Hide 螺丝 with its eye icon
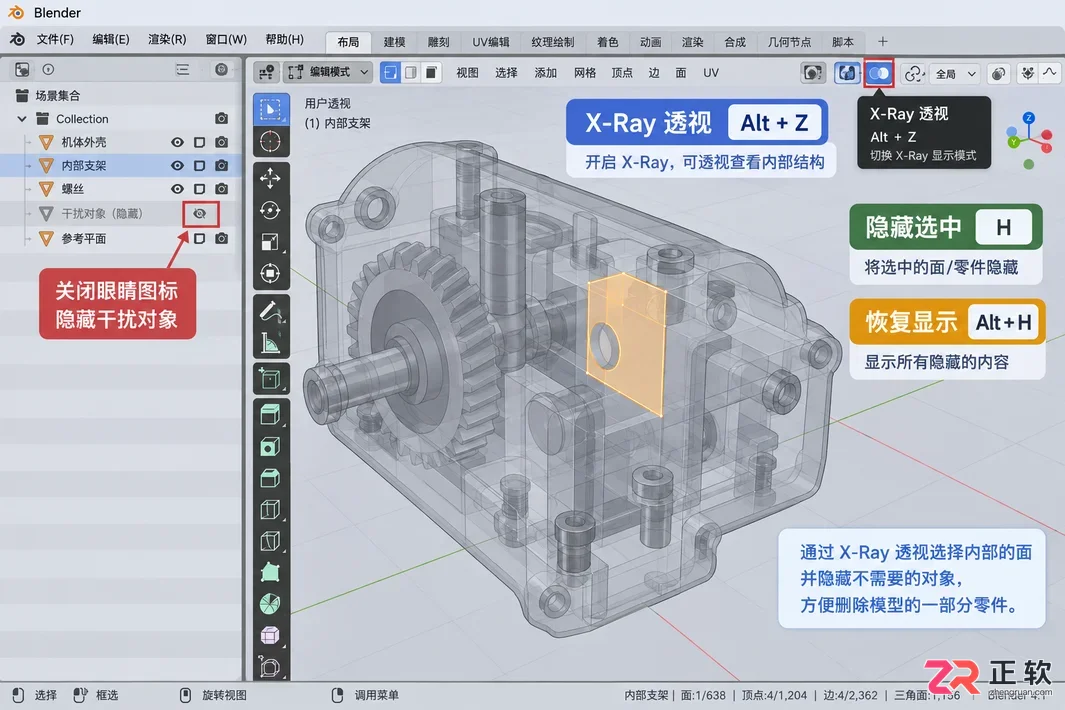The width and height of the screenshot is (1065, 710). click(x=177, y=189)
